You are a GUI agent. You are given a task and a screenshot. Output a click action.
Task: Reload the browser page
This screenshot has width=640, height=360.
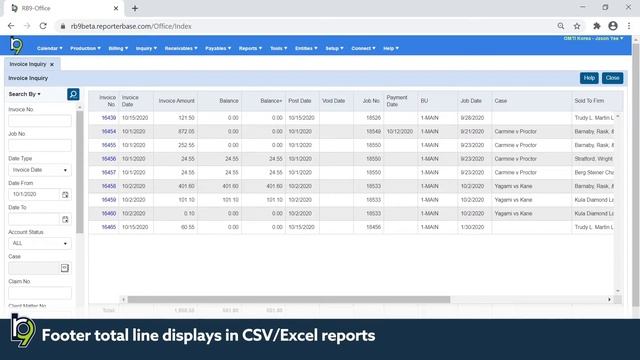[43, 26]
